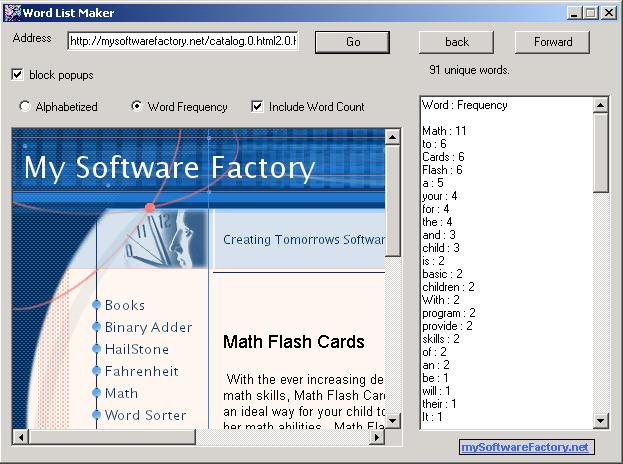Click the 'It : 1' entry

coord(432,417)
